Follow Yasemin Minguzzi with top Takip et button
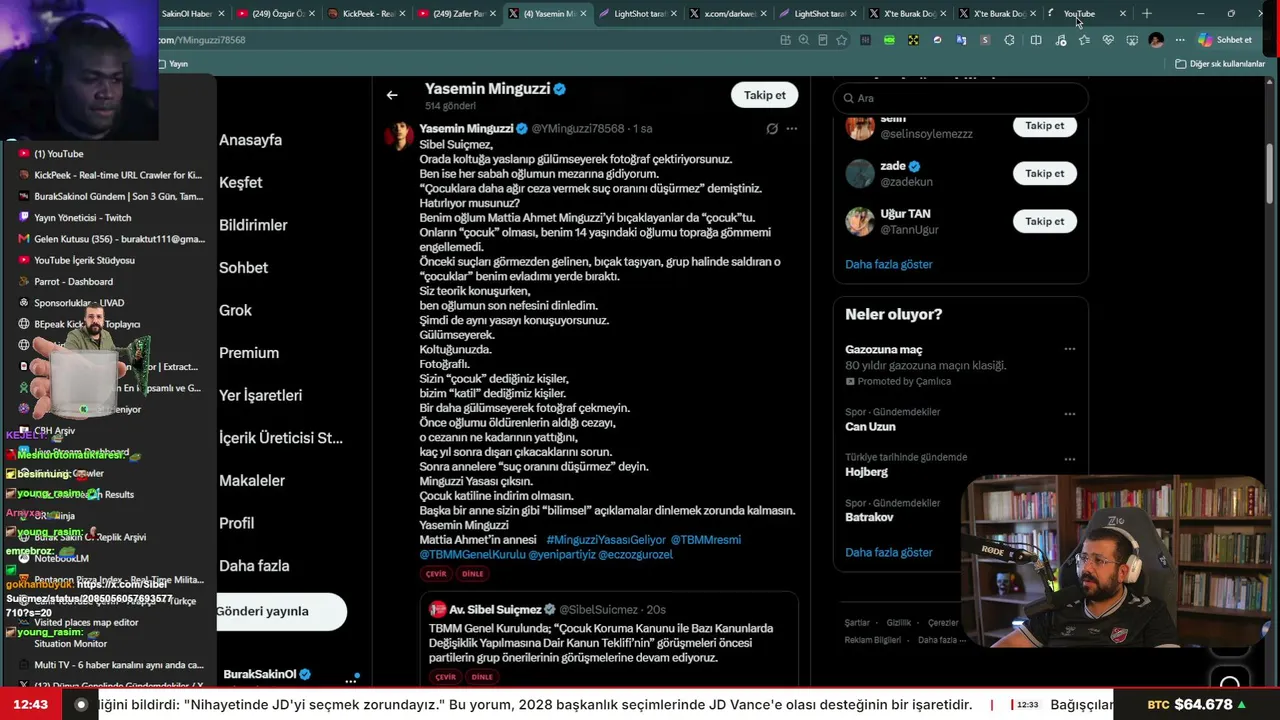Image resolution: width=1280 pixels, height=720 pixels. pyautogui.click(x=765, y=95)
